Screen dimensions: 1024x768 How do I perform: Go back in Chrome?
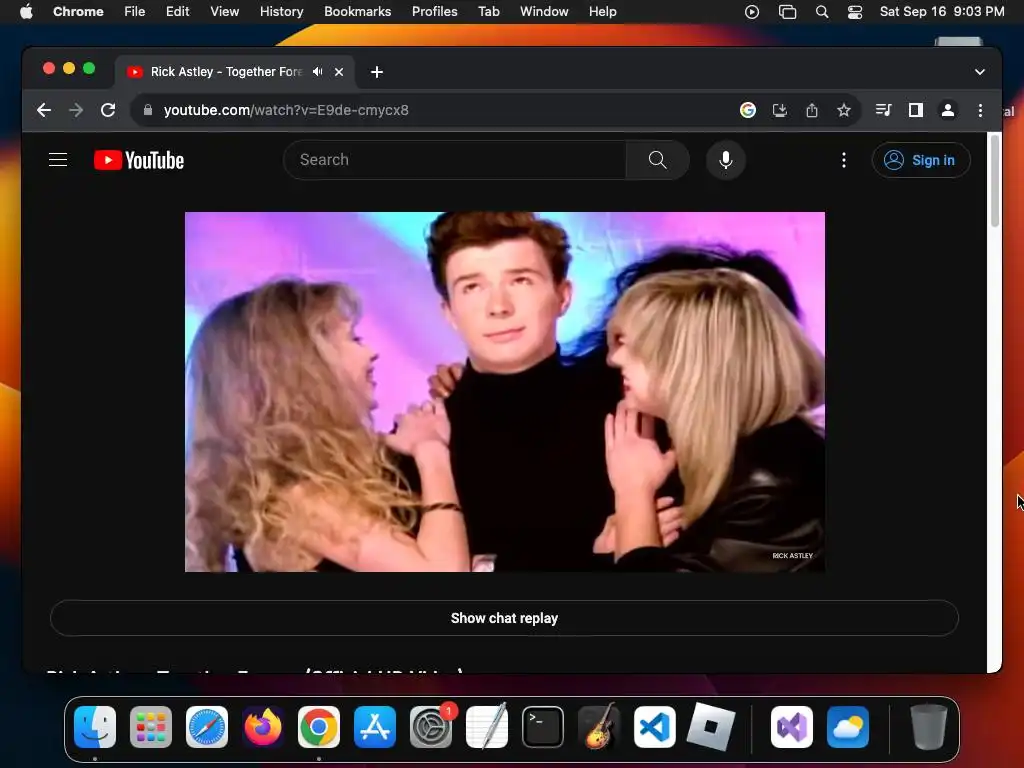44,110
